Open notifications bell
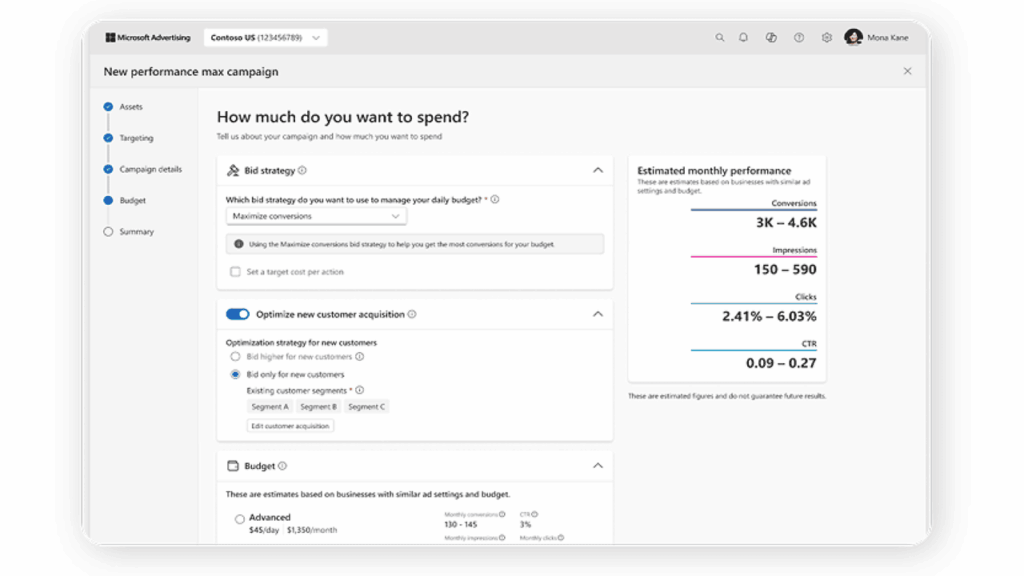 743,37
